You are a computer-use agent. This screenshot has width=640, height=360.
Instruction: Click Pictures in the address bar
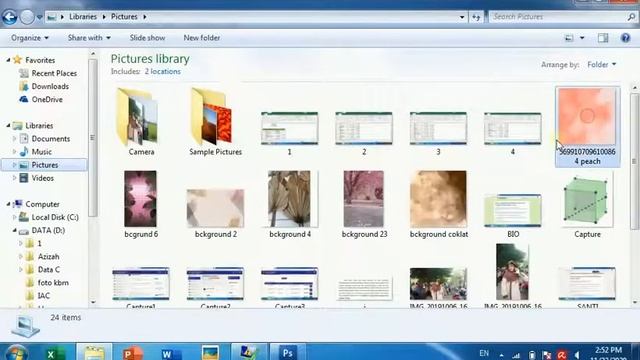point(124,17)
